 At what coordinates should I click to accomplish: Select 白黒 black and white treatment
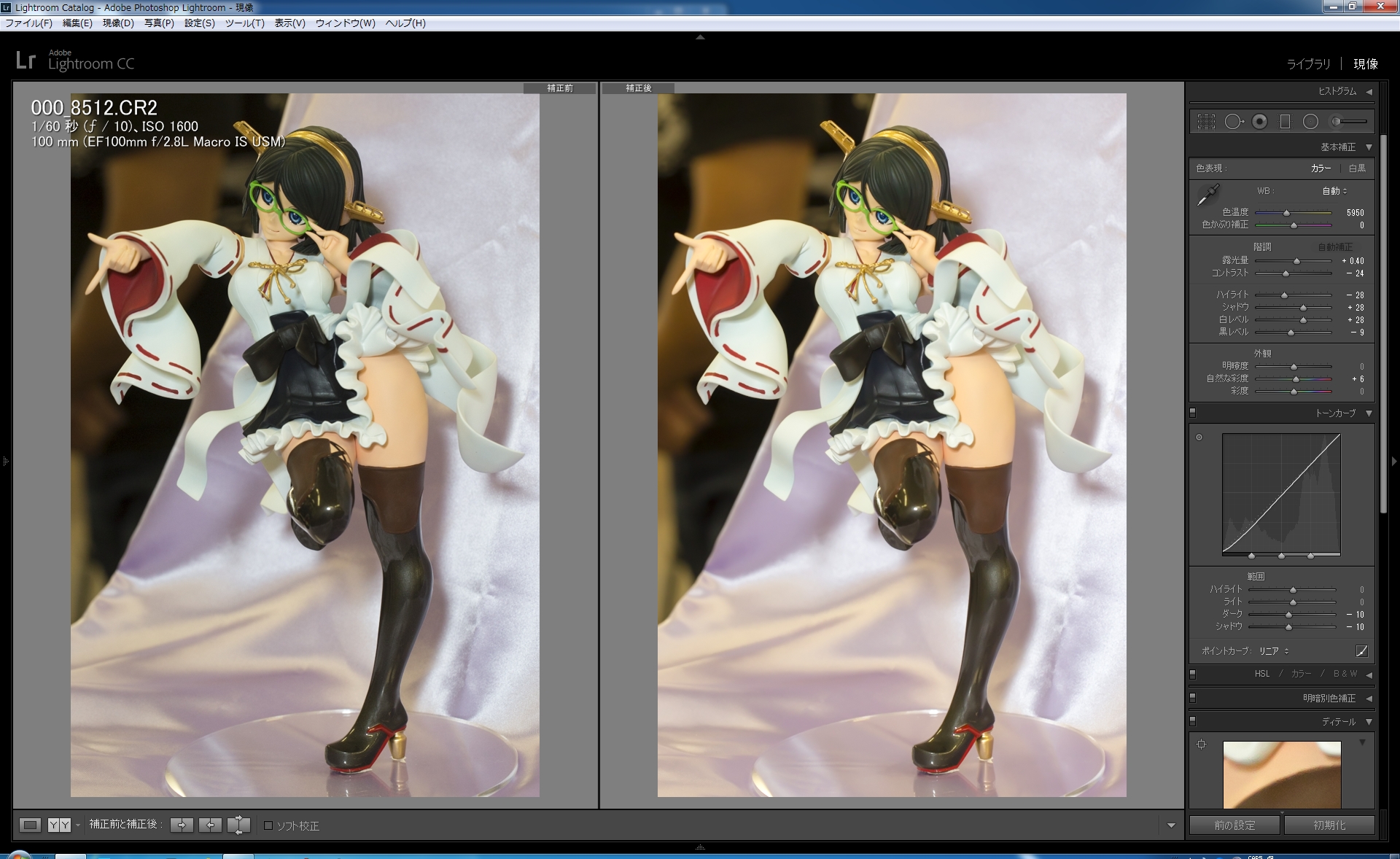pos(1357,168)
